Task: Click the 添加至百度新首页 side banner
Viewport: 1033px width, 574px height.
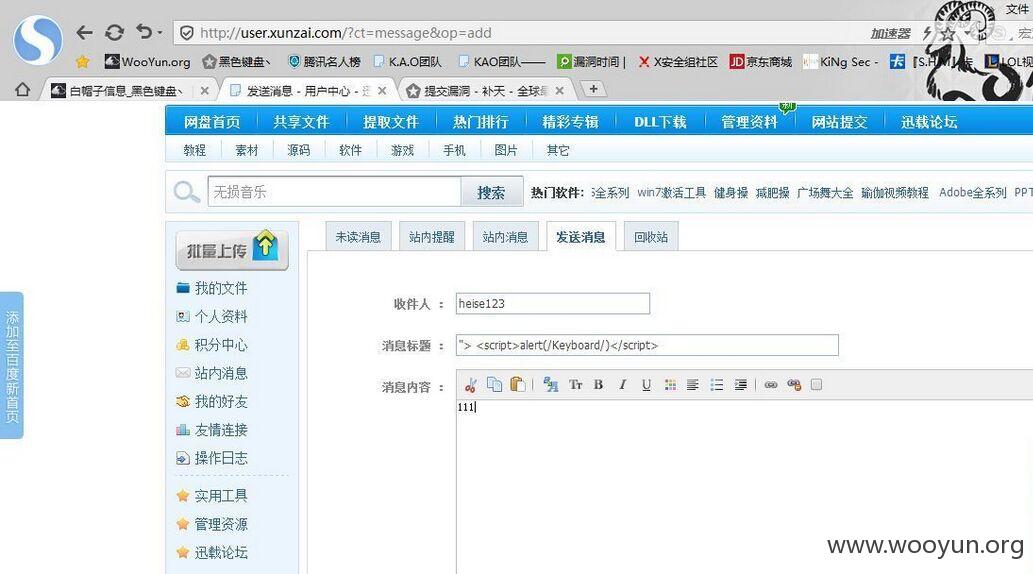Action: point(12,365)
